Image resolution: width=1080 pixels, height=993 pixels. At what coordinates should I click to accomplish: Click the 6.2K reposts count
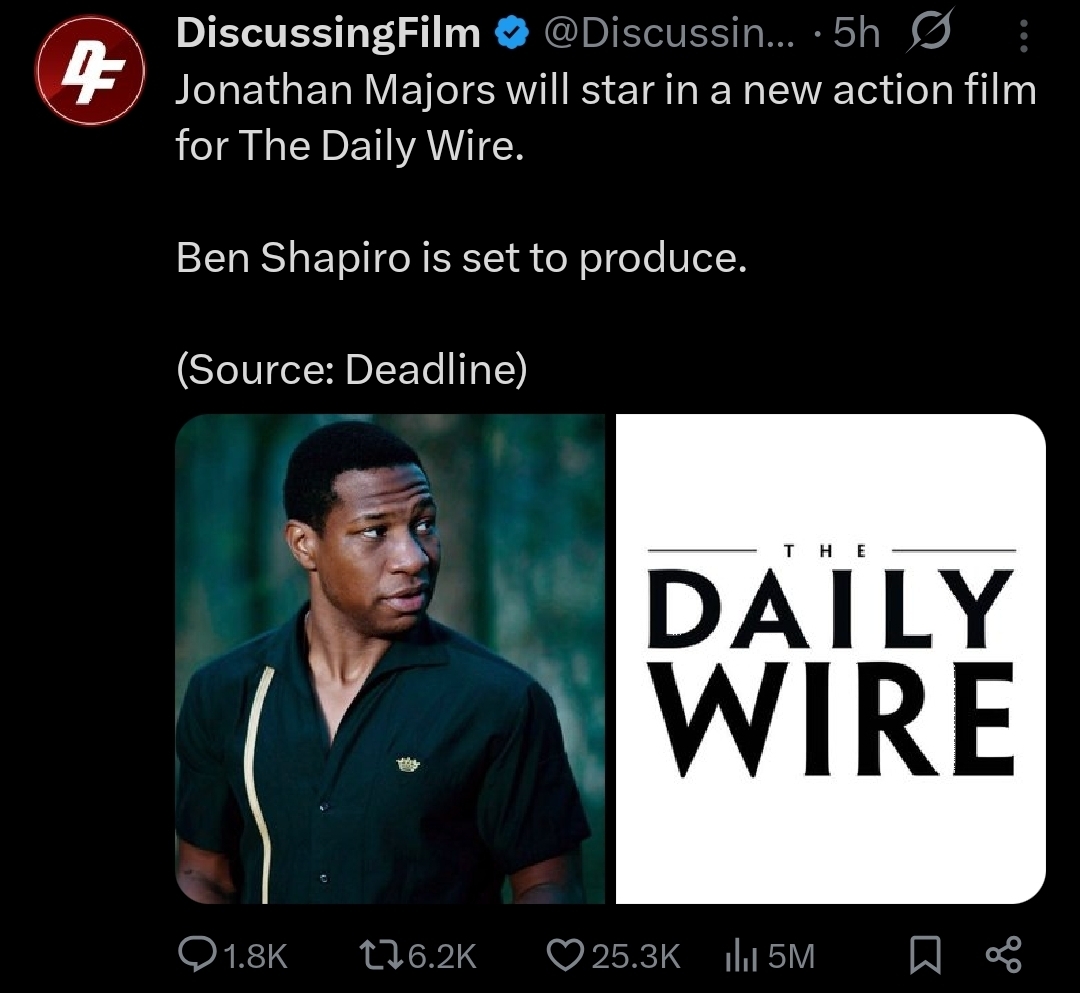pos(442,956)
